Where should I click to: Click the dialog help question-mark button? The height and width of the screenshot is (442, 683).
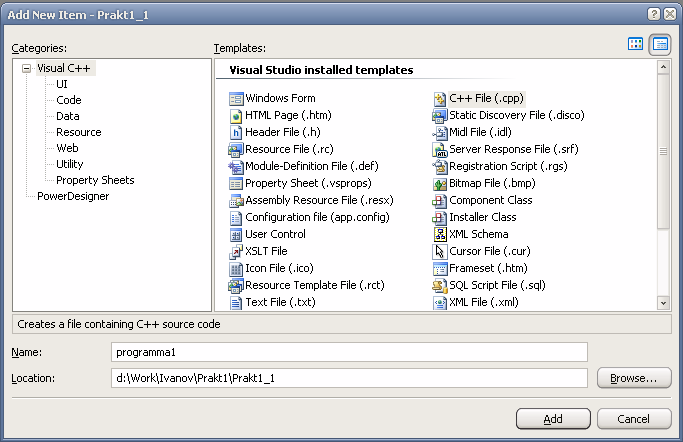click(653, 14)
